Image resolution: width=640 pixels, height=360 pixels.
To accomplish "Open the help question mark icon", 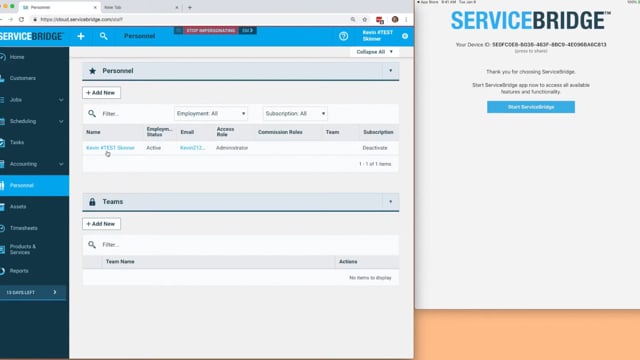I will click(344, 36).
